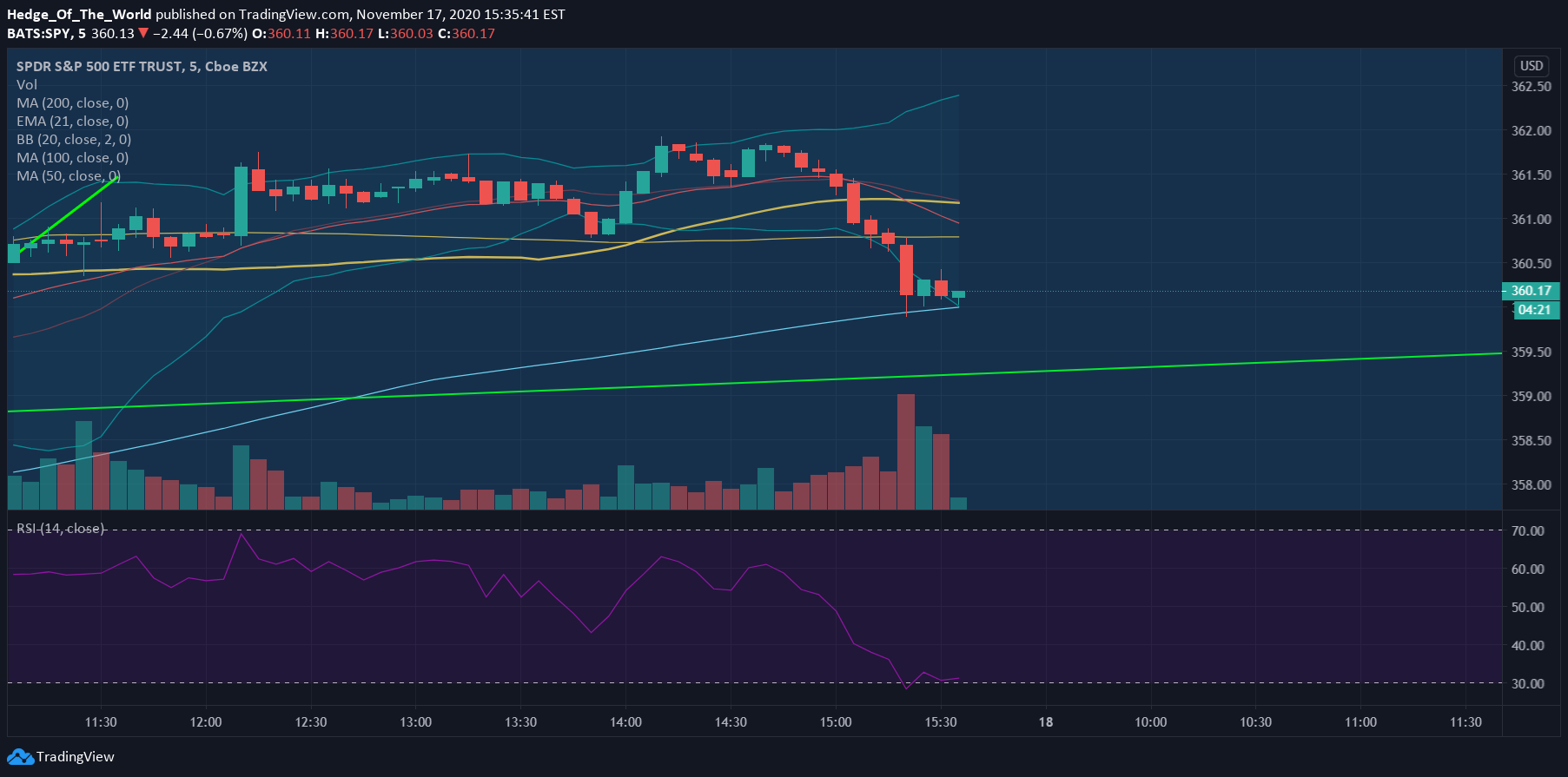Click the 359.00 price axis label
This screenshot has height=777, width=1568.
click(1532, 397)
